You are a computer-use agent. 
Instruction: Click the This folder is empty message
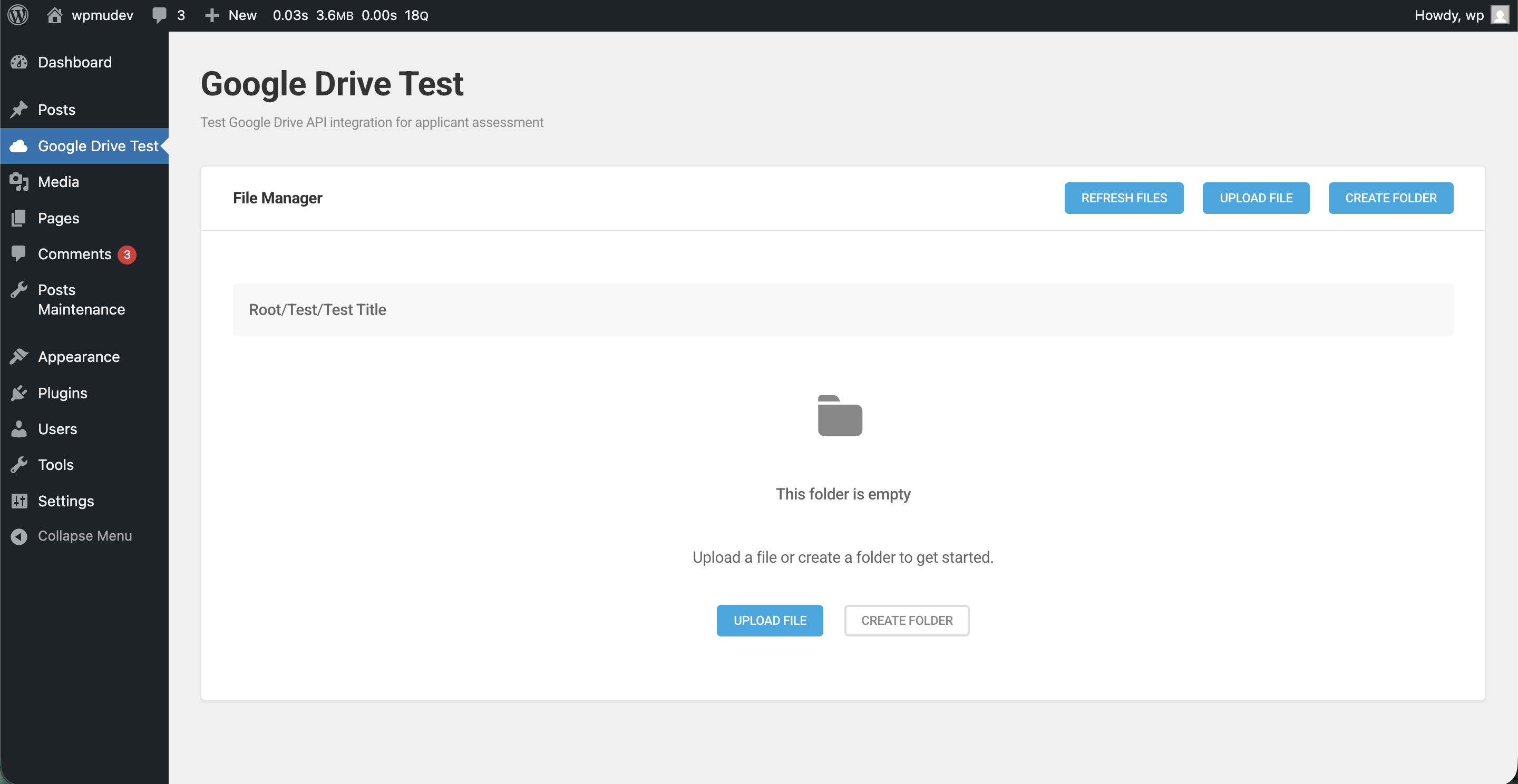click(x=843, y=494)
